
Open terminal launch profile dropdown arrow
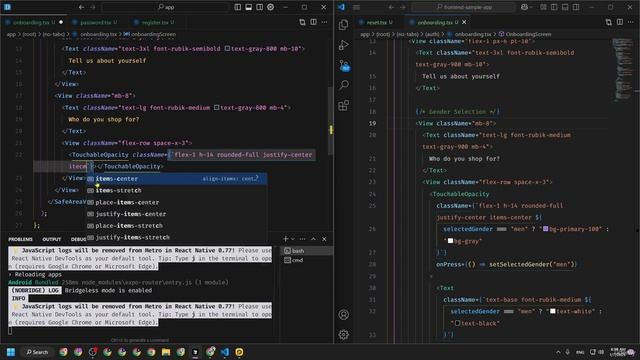[293, 239]
